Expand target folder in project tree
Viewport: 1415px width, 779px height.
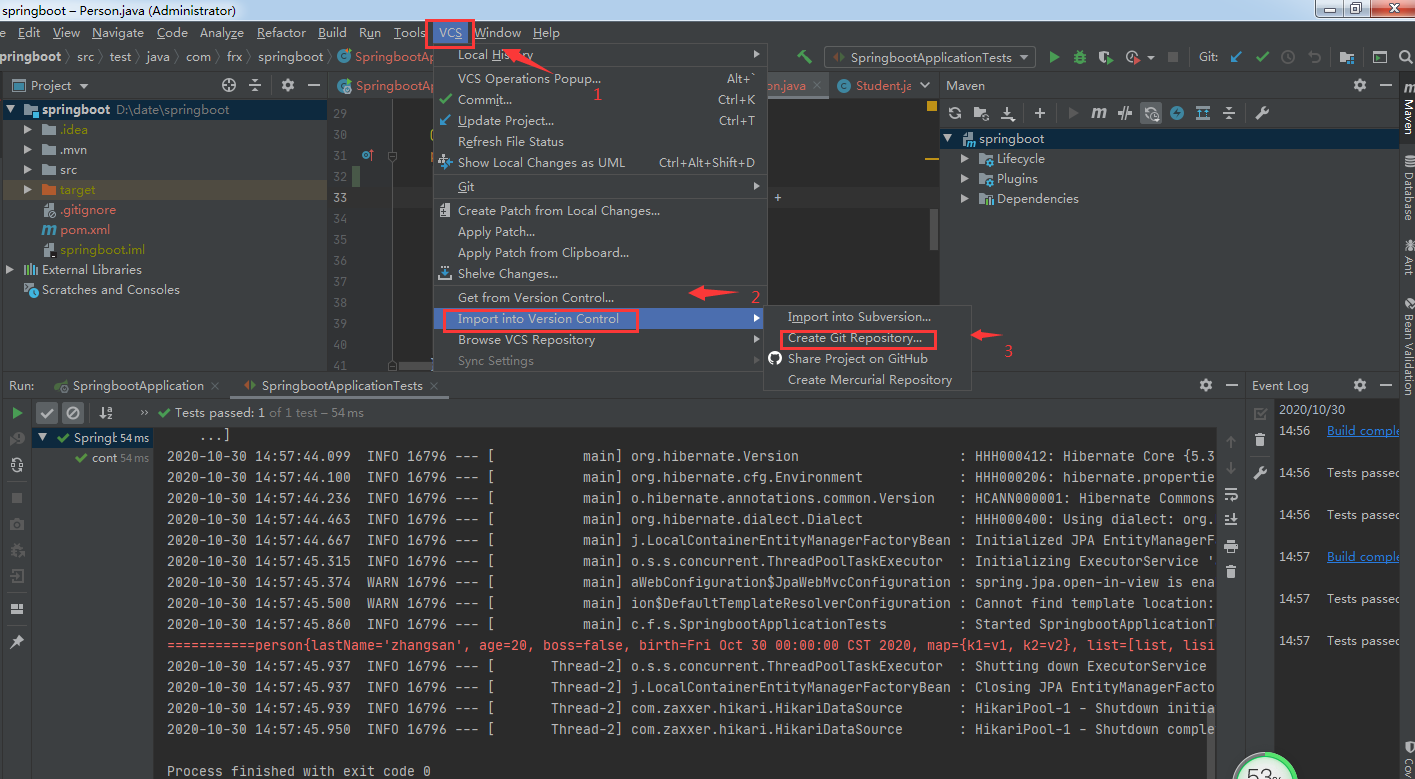27,190
